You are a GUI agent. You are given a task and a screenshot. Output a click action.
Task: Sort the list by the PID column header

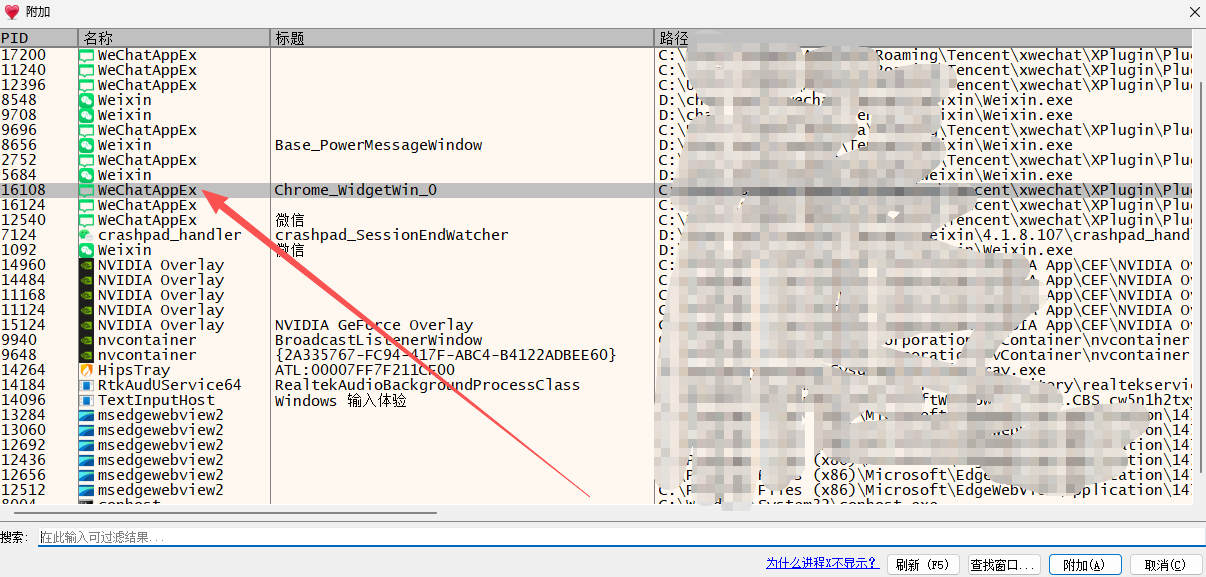pos(39,38)
